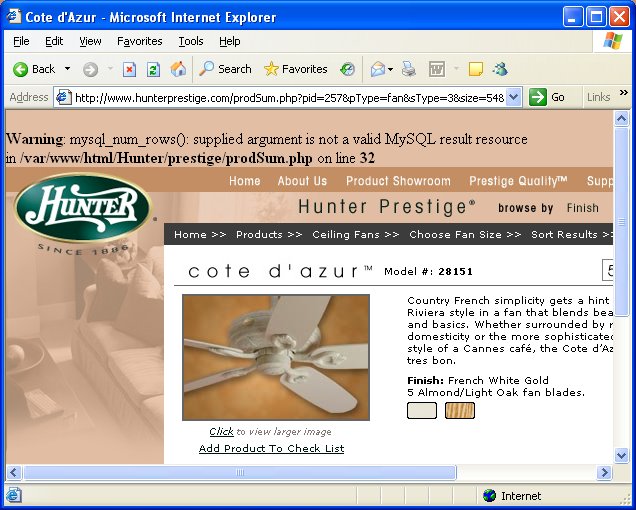Screen dimensions: 636x510
Task: Click the horizontal scrollbar right arrow
Action: pos(604,472)
